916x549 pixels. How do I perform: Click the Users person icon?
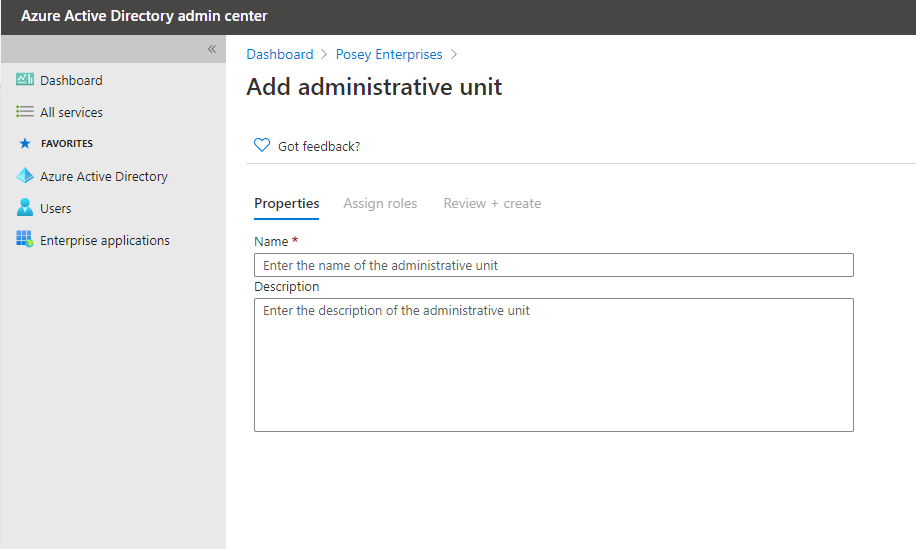point(25,207)
